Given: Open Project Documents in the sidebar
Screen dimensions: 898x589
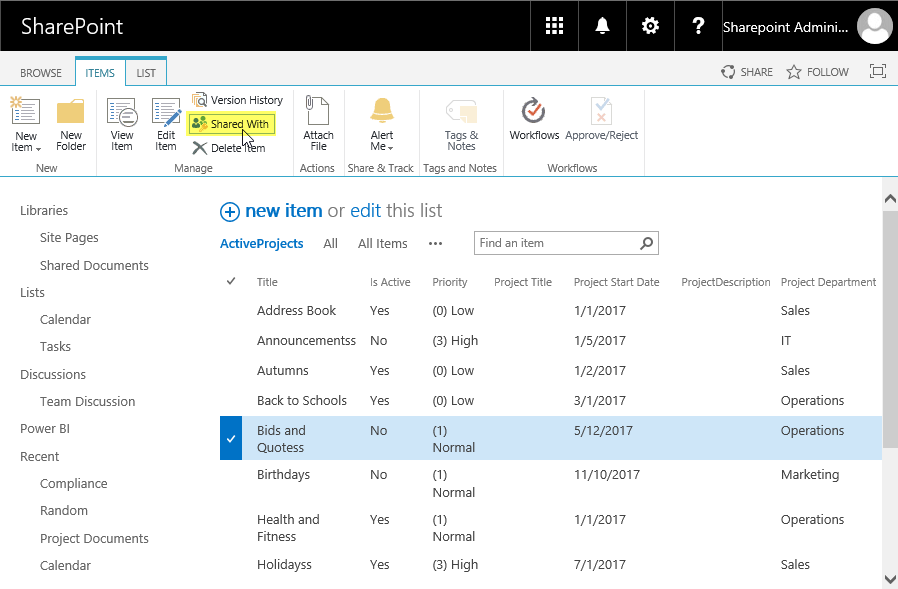Looking at the screenshot, I should point(94,539).
